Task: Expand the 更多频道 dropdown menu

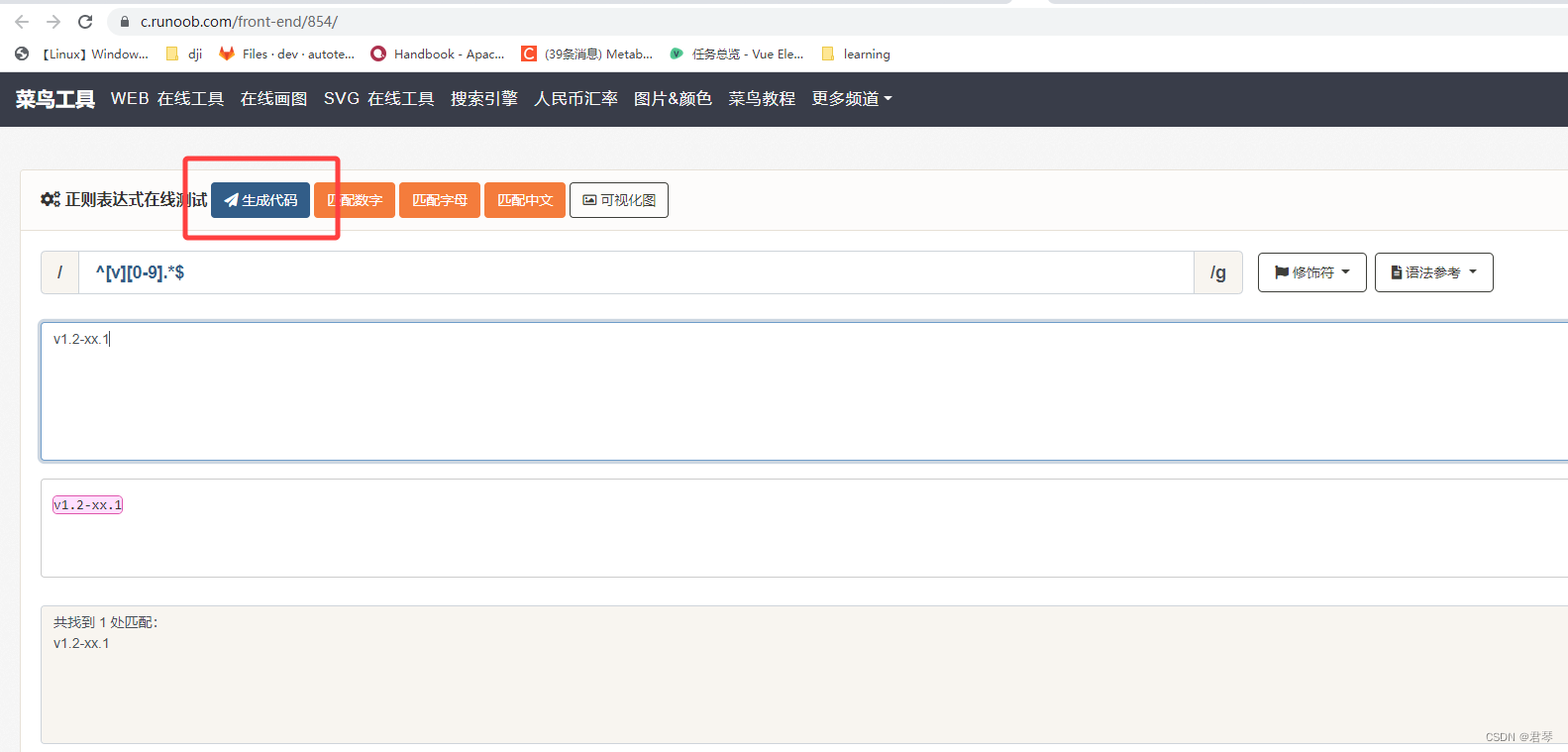Action: click(x=852, y=99)
